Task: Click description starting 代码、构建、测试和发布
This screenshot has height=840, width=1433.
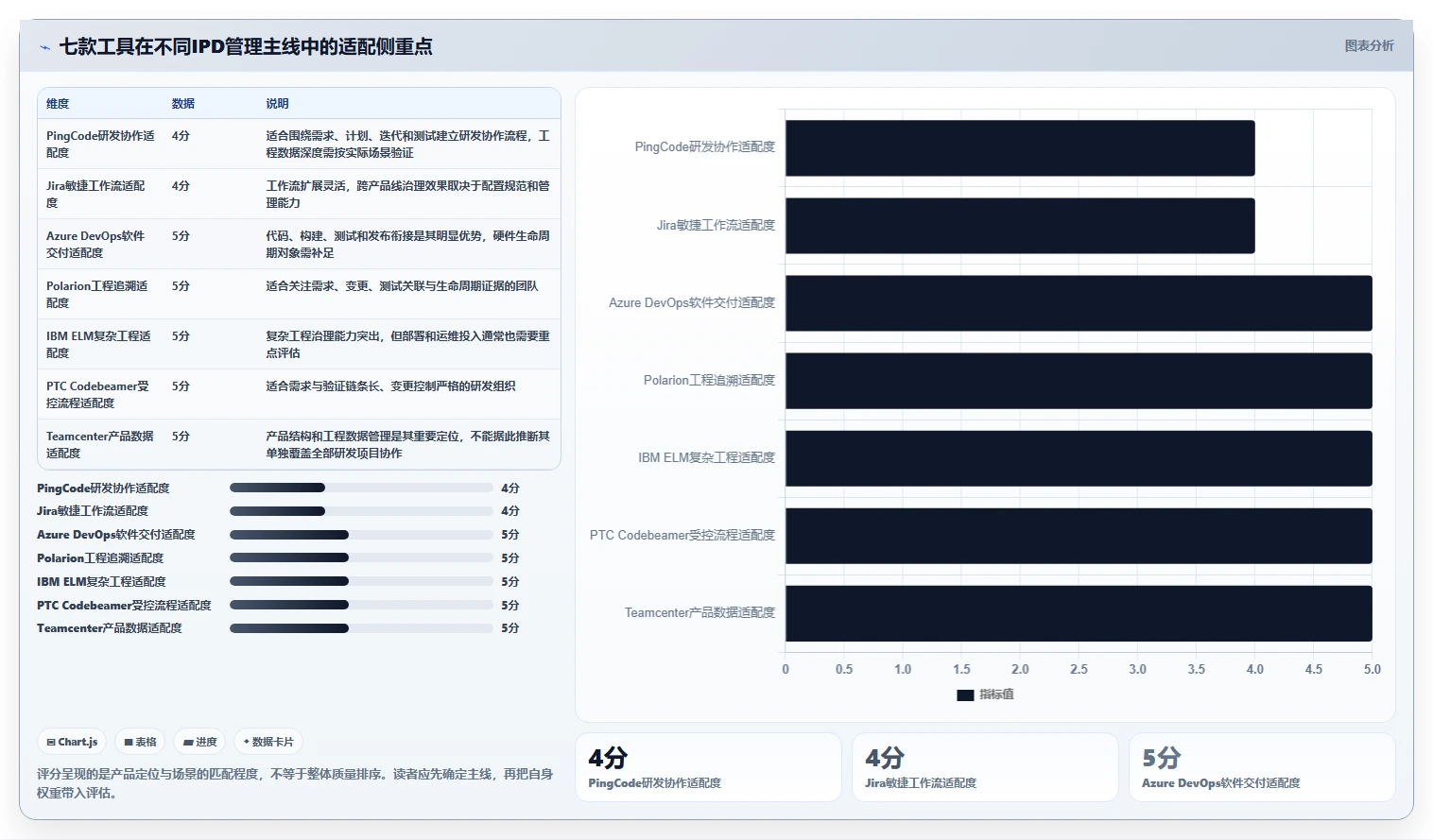Action: [407, 244]
